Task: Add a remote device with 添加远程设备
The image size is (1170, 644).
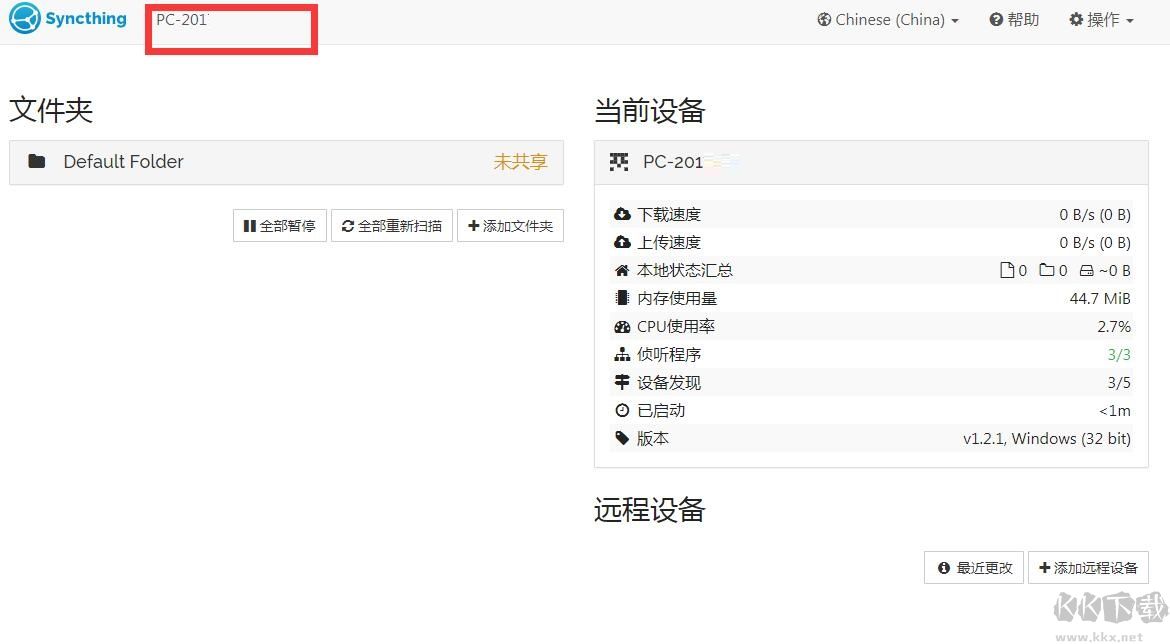Action: point(1089,567)
